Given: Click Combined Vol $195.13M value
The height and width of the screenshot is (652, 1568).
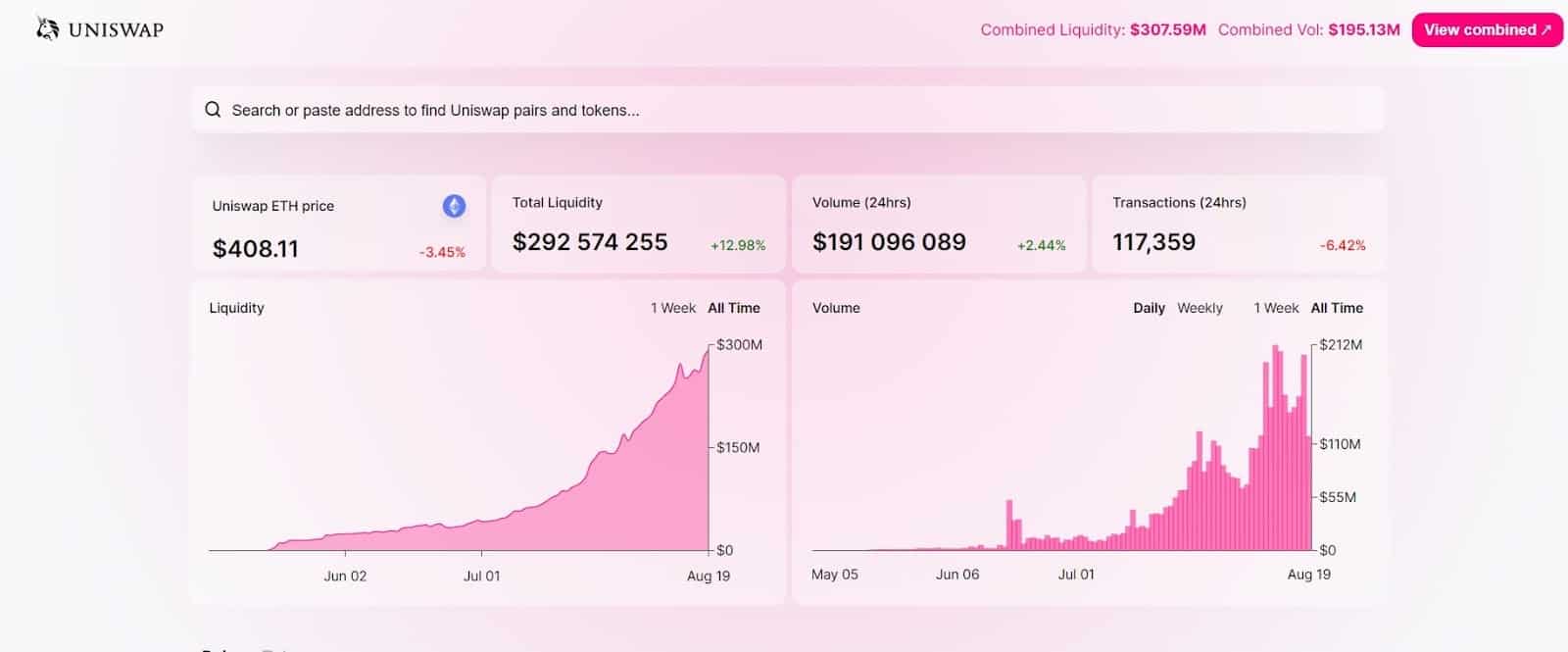Looking at the screenshot, I should point(1363,30).
